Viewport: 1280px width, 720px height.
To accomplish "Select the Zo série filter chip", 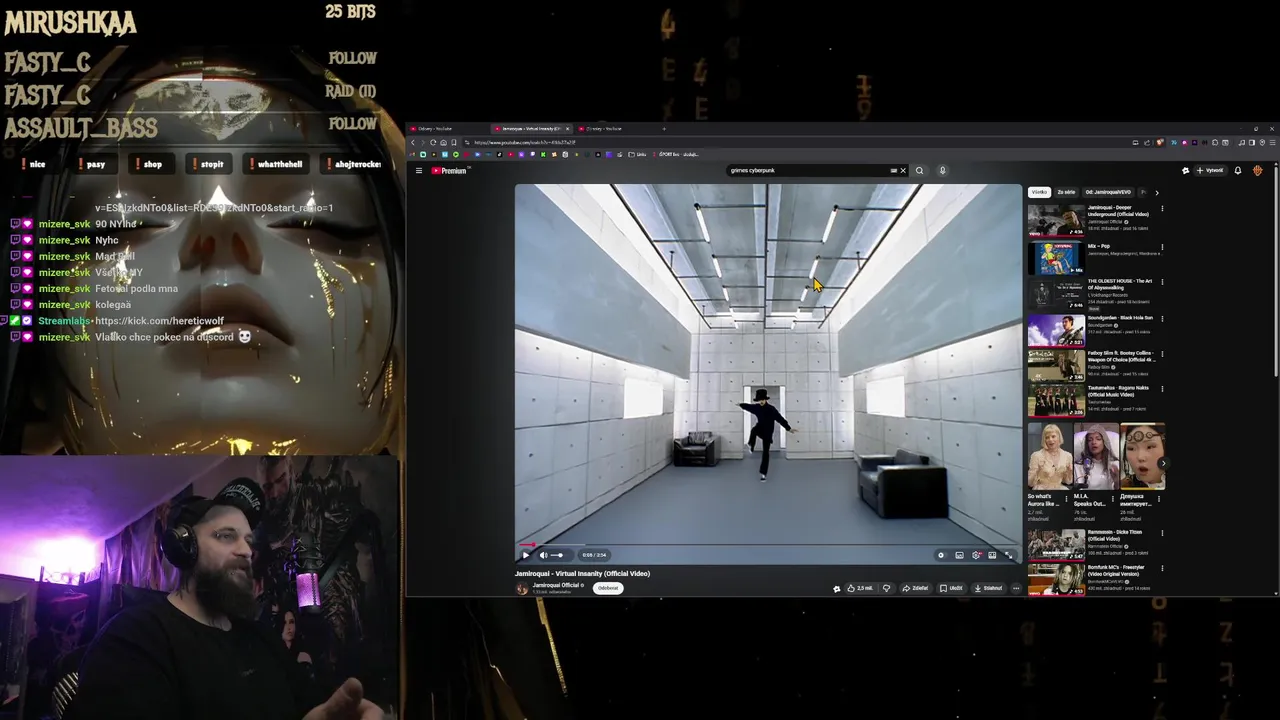I will coord(1066,192).
